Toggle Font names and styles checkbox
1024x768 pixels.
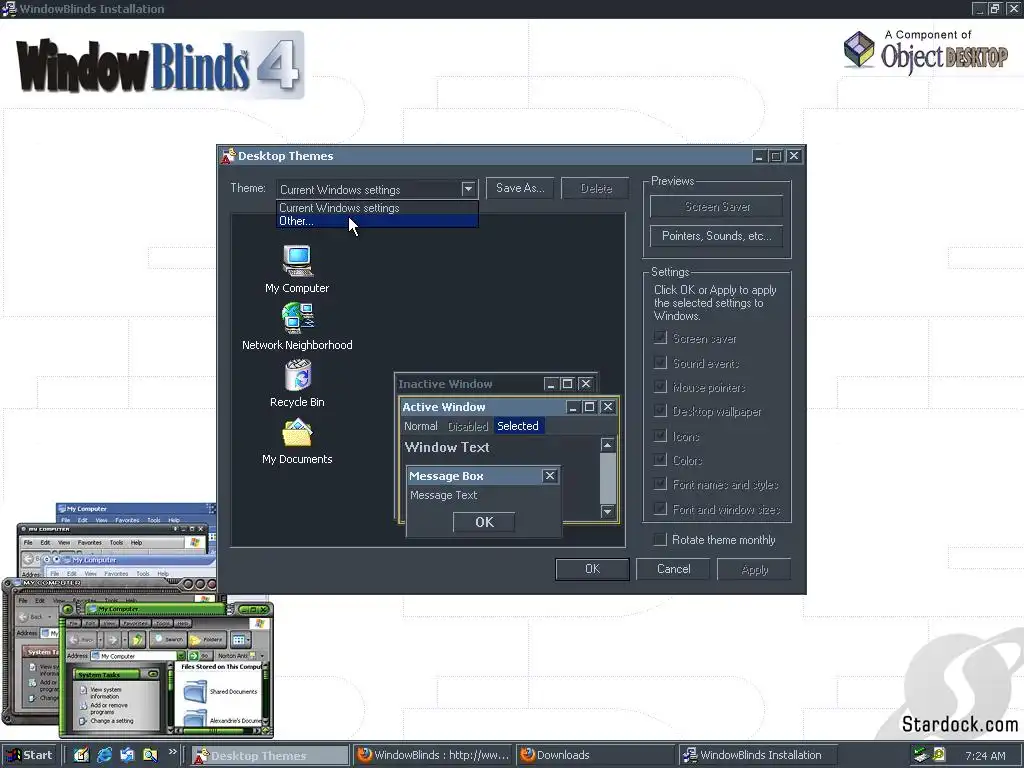pyautogui.click(x=660, y=484)
